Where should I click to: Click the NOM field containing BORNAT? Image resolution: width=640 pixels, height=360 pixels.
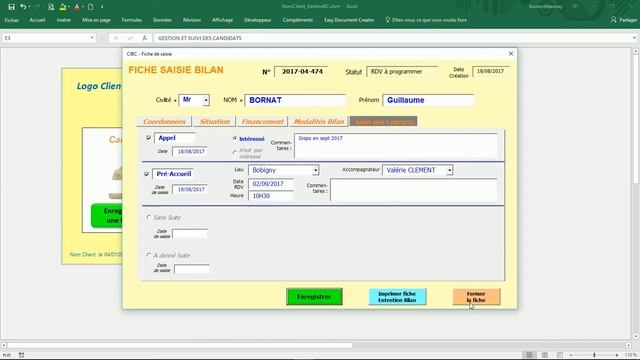coord(295,100)
